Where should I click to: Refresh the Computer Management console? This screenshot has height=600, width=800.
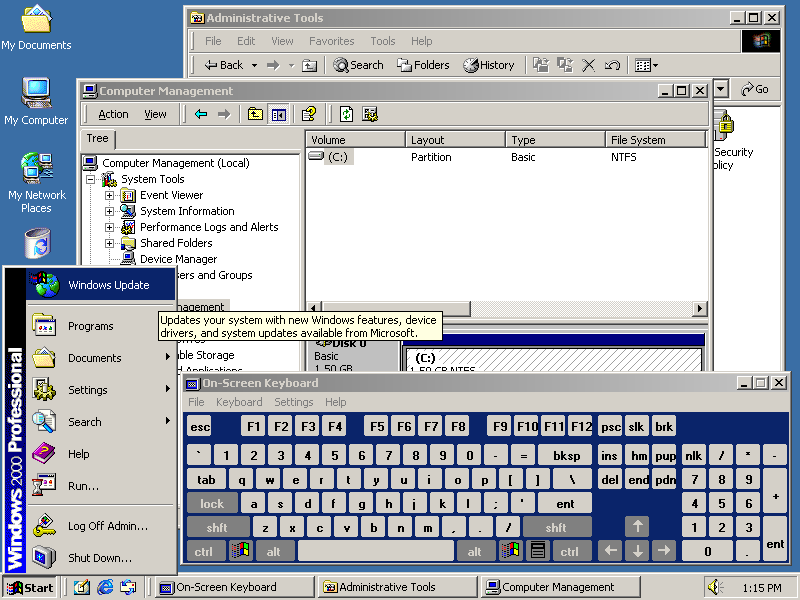(x=345, y=113)
